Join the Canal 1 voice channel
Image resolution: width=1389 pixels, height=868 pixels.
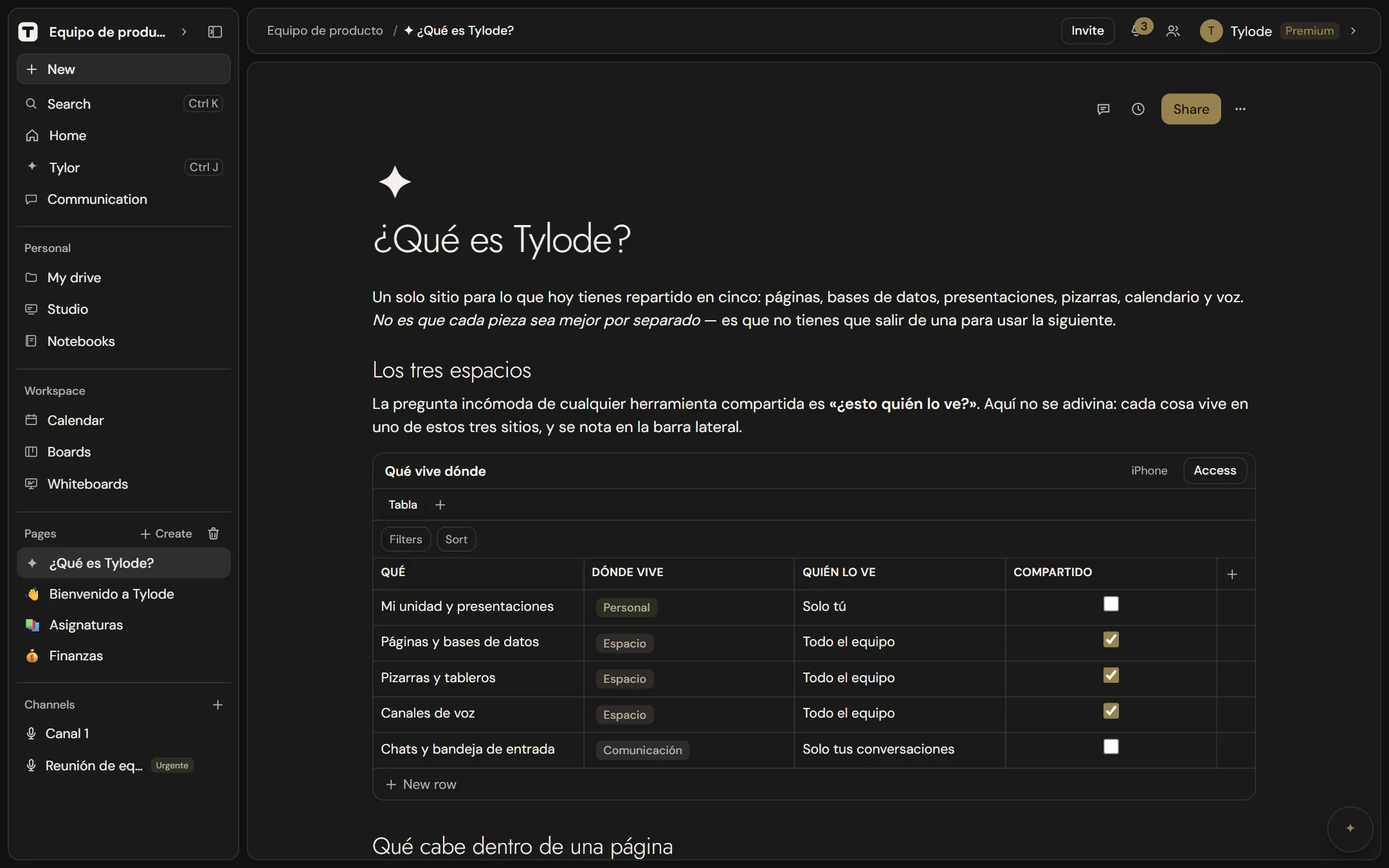point(123,734)
